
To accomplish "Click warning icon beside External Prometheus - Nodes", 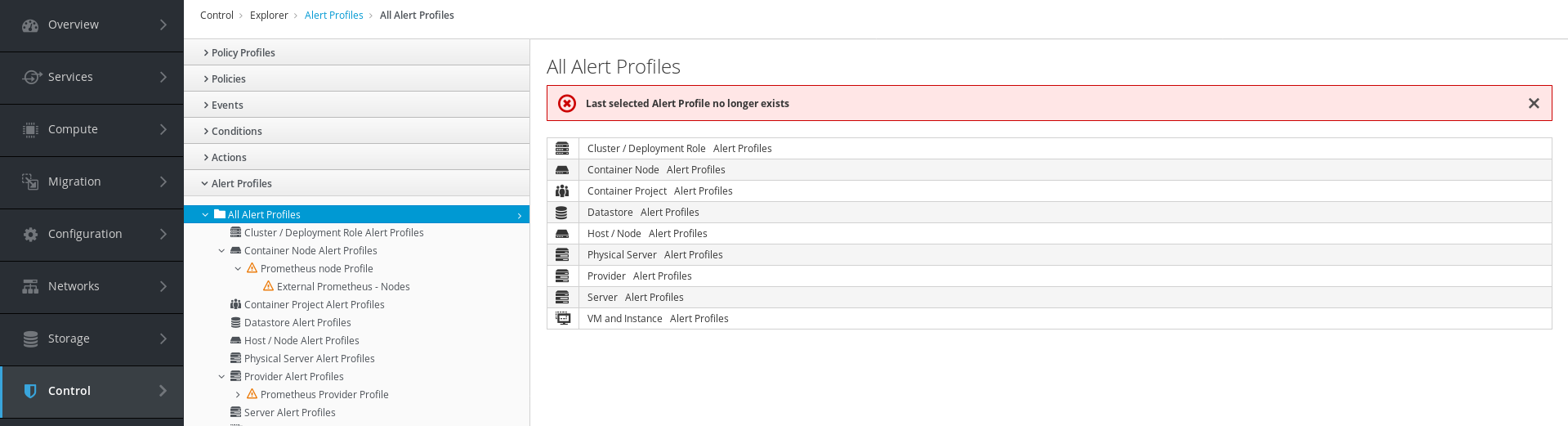I will coord(268,286).
